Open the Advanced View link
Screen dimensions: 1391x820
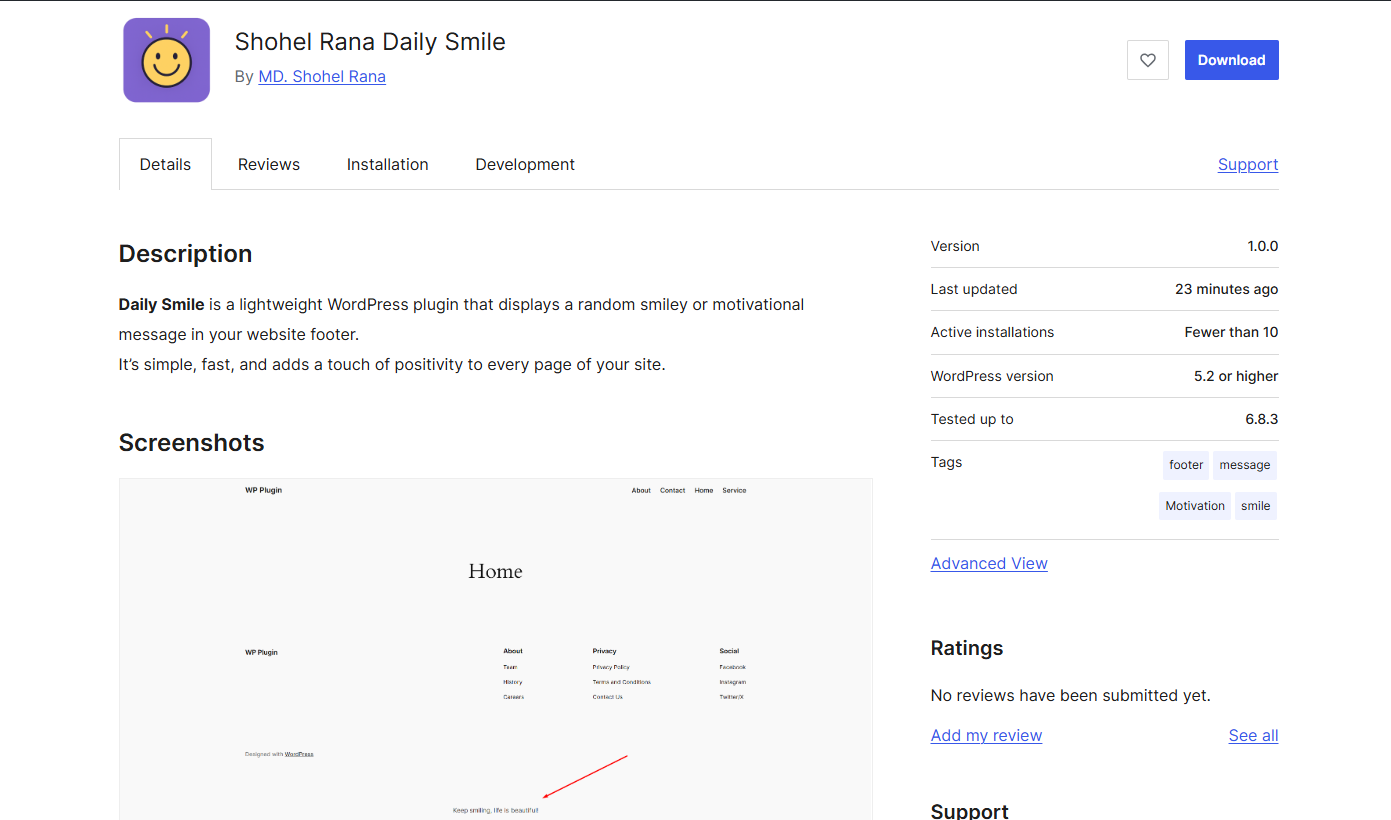(x=988, y=564)
